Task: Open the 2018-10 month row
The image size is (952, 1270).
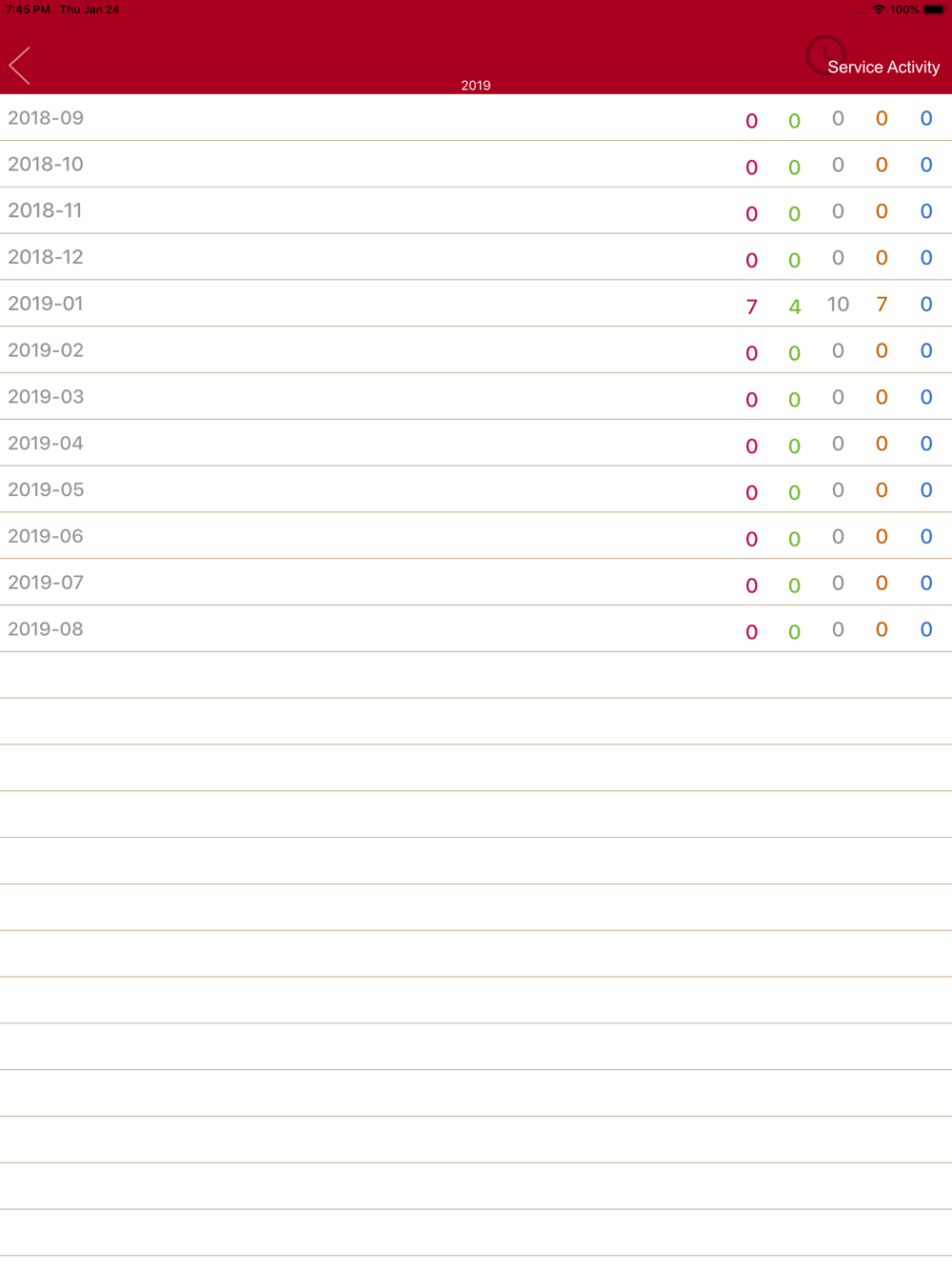Action: click(x=476, y=165)
